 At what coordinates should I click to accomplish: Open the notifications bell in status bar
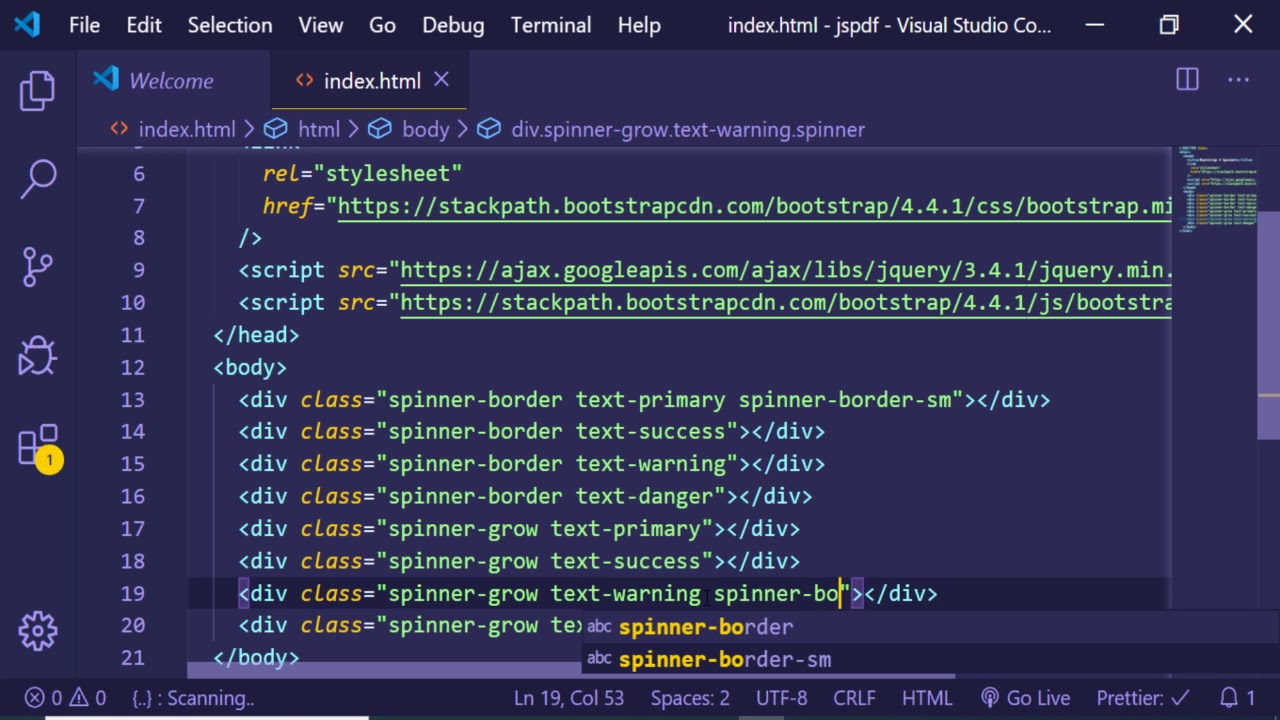tap(1237, 698)
